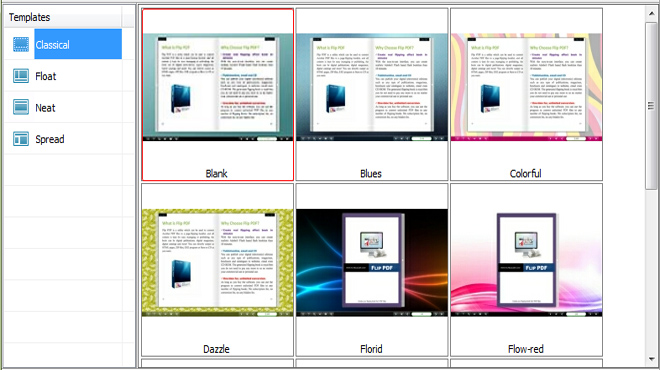Pick the Flow-red theme thumbnail
This screenshot has height=370, width=660.
pos(526,270)
